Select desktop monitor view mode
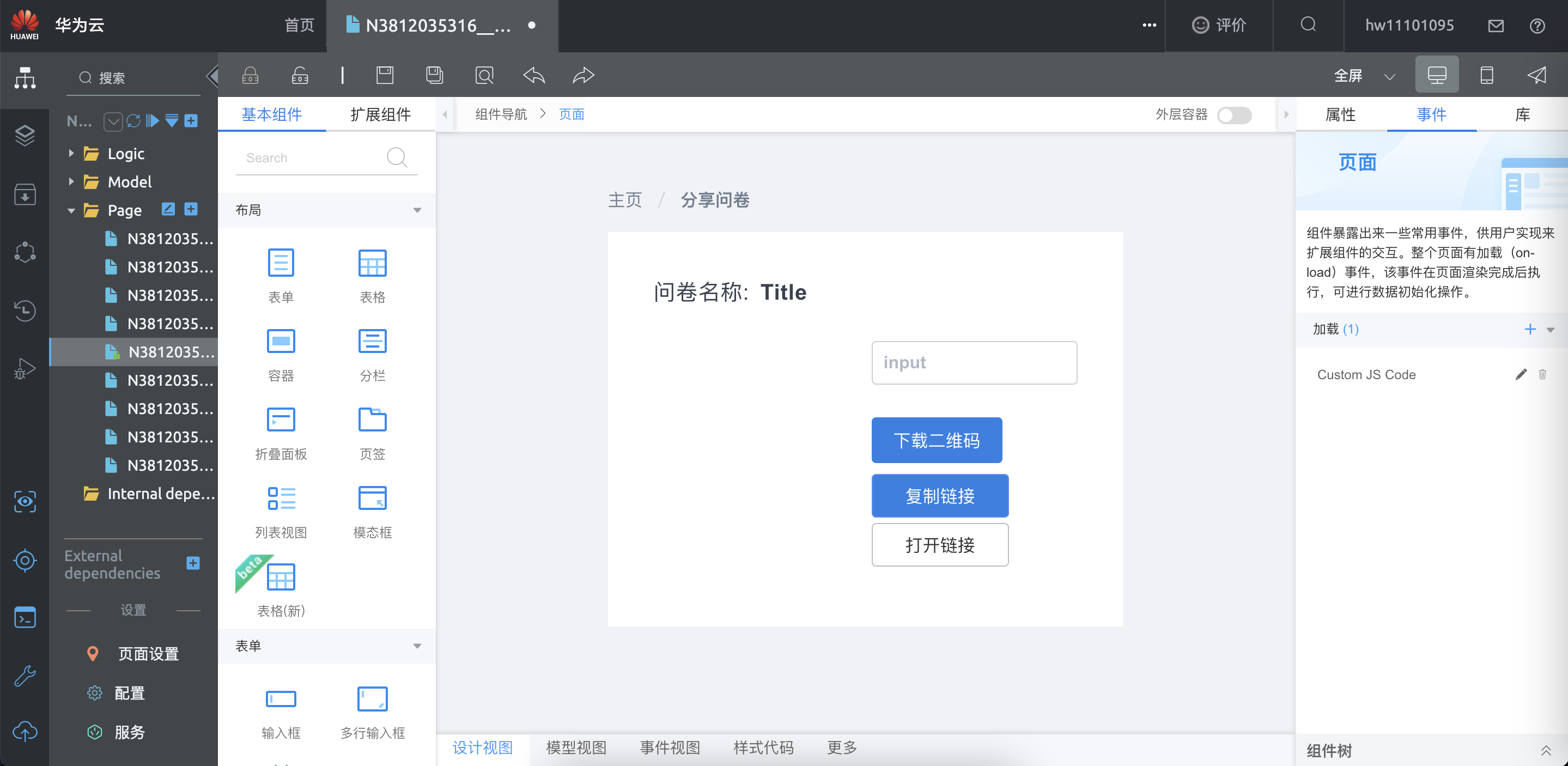Viewport: 1568px width, 766px height. point(1437,76)
